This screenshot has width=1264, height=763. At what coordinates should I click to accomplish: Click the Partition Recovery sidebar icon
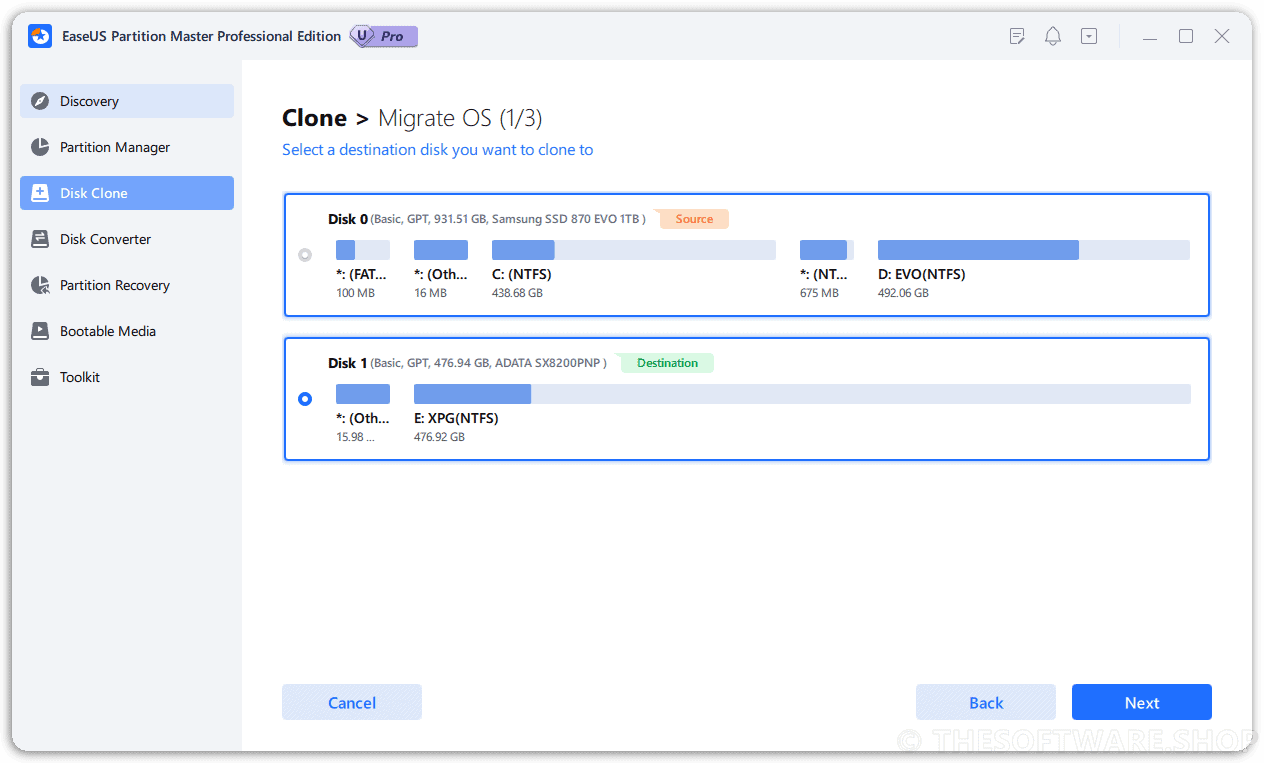pos(40,285)
